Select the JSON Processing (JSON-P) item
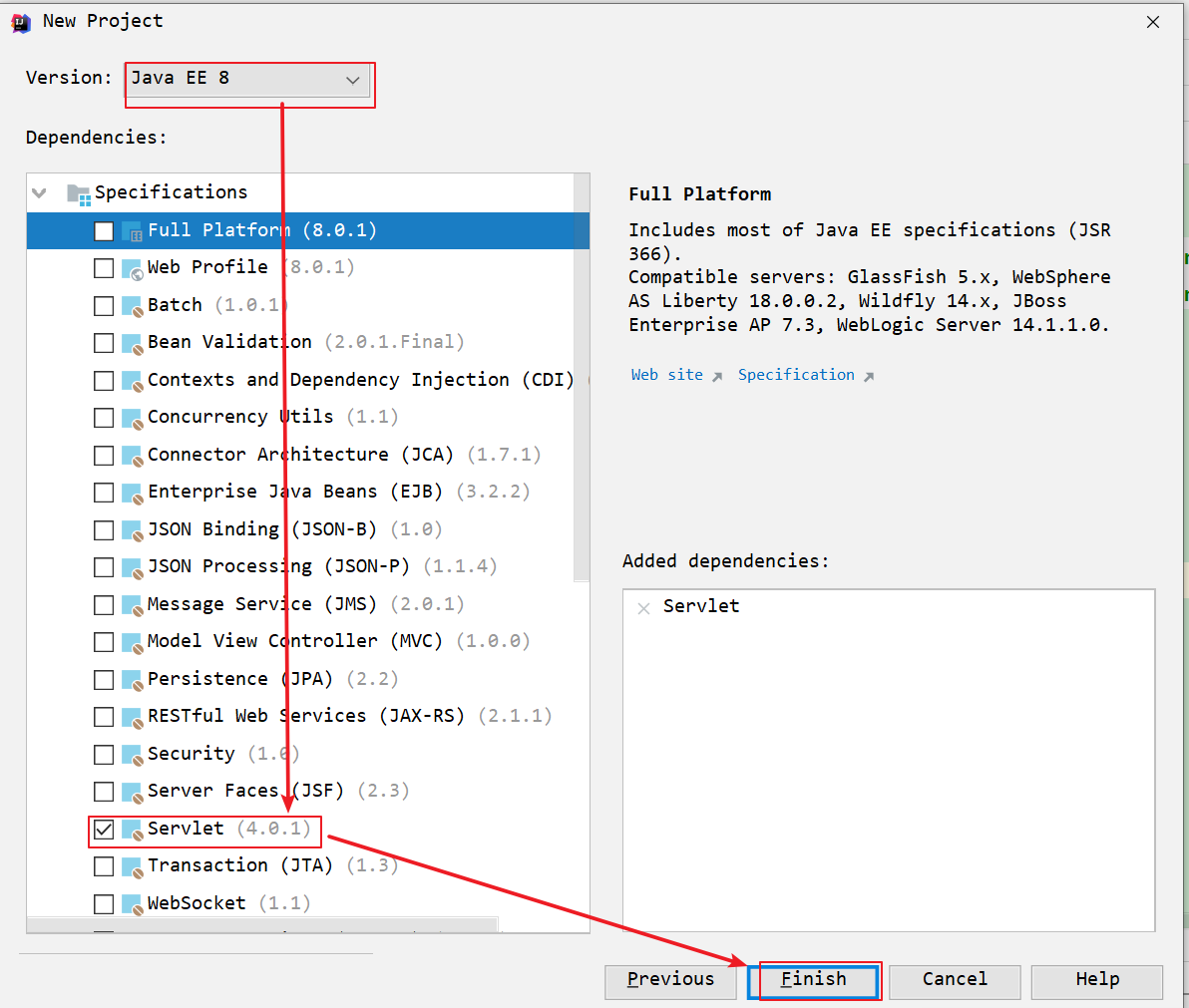 pos(278,566)
